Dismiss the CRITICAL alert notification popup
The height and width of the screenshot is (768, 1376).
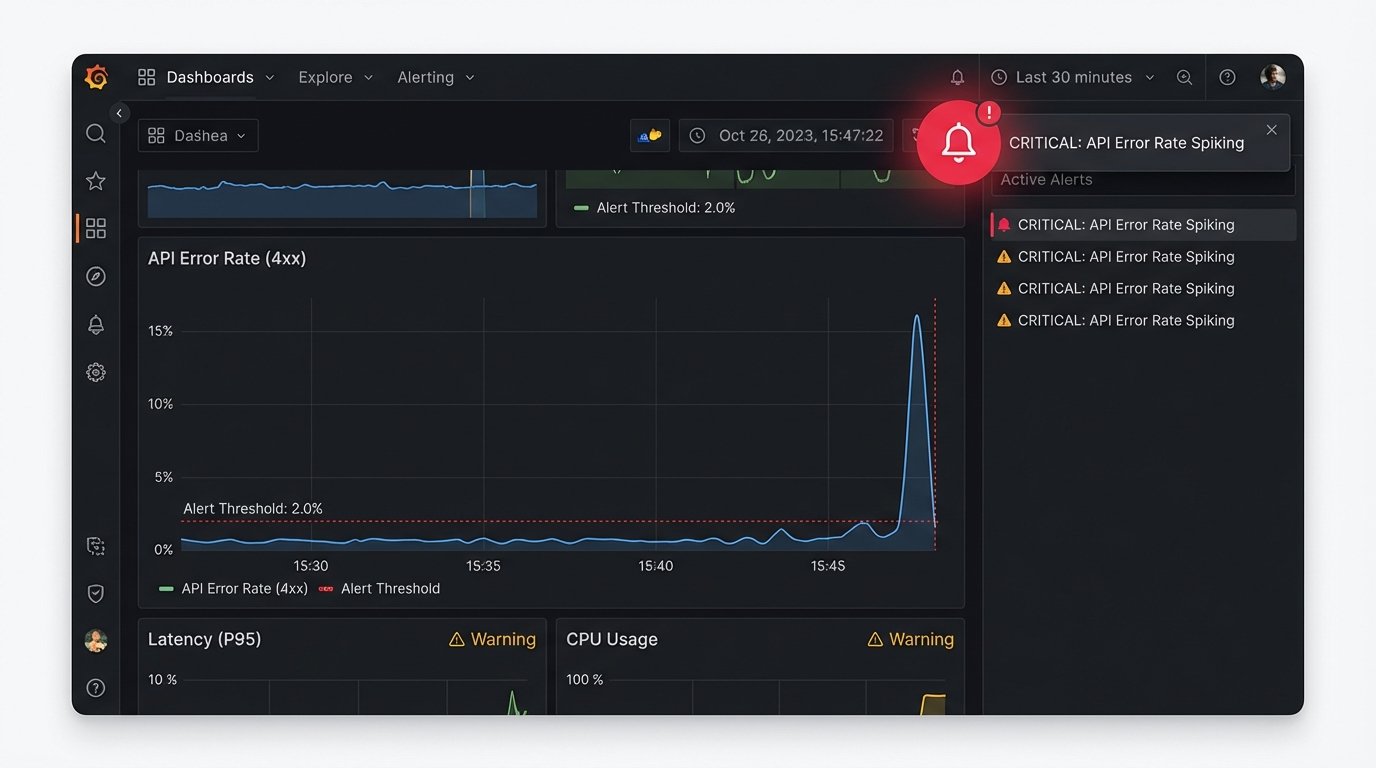tap(1271, 130)
